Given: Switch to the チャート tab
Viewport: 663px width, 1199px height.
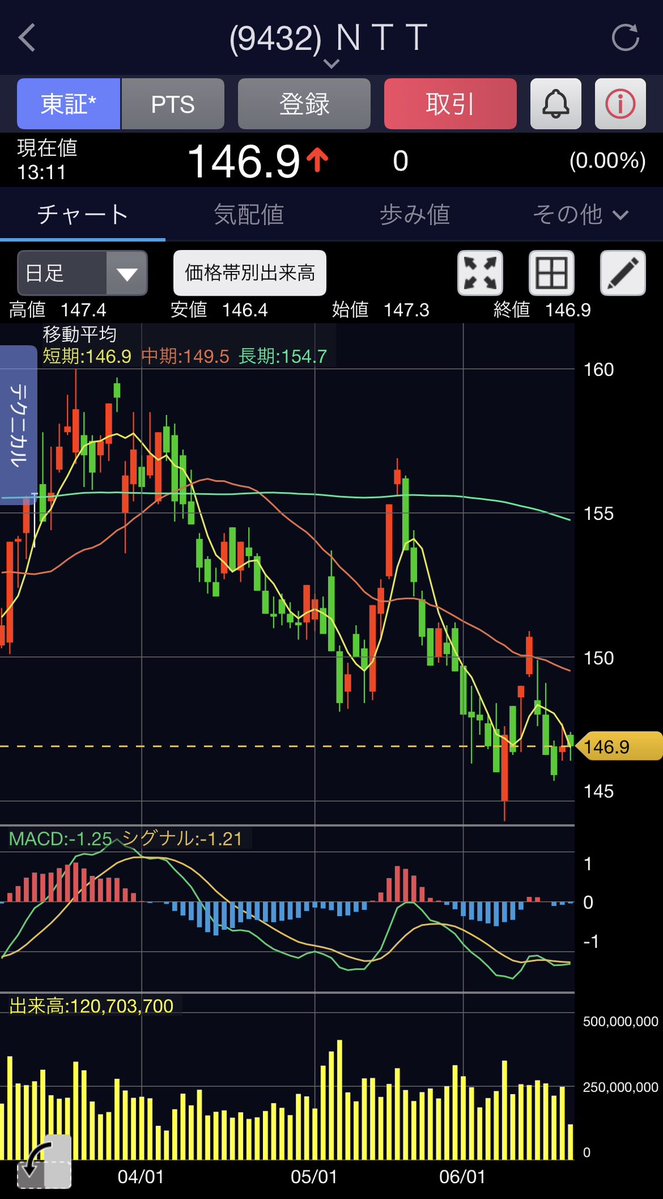Looking at the screenshot, I should [83, 215].
